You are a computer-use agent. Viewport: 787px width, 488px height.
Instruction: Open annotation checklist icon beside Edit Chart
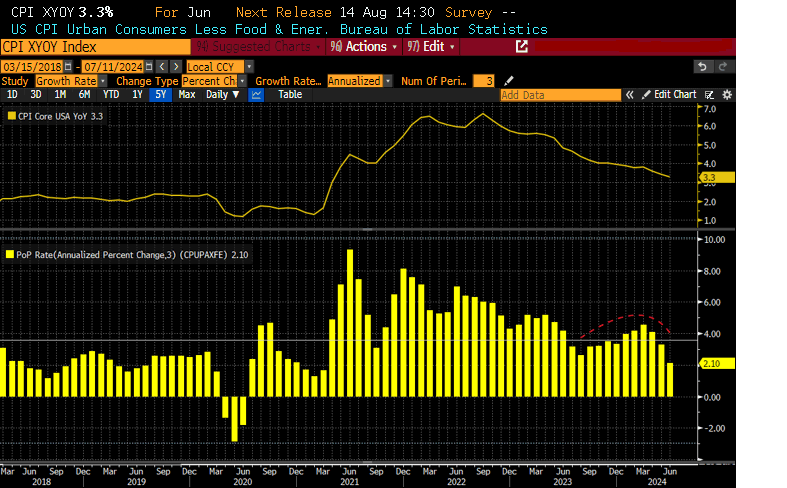point(709,95)
